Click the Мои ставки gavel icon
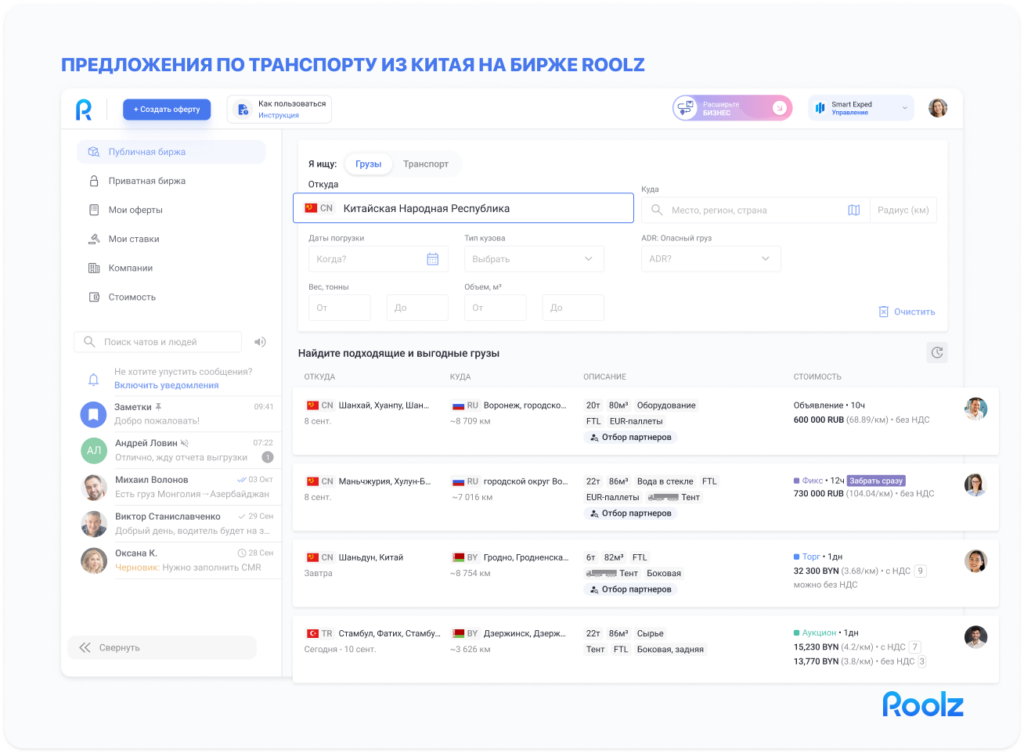 94,239
